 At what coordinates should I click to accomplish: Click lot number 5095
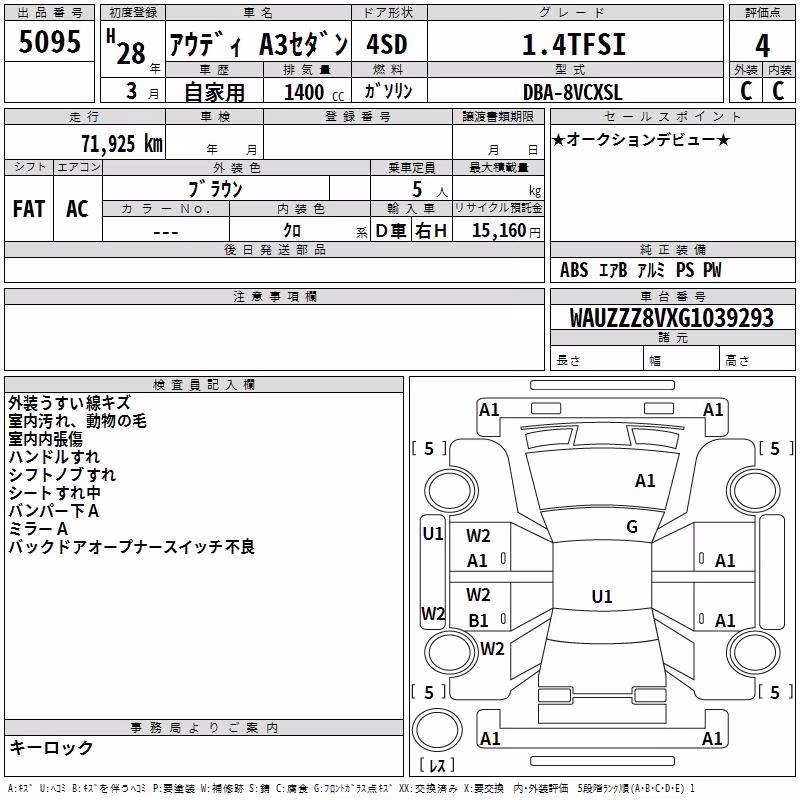(x=49, y=41)
